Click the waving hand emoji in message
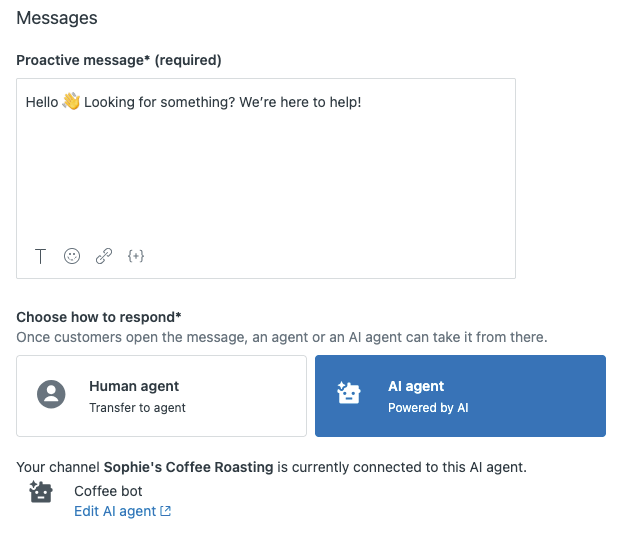This screenshot has width=626, height=533. 71,102
